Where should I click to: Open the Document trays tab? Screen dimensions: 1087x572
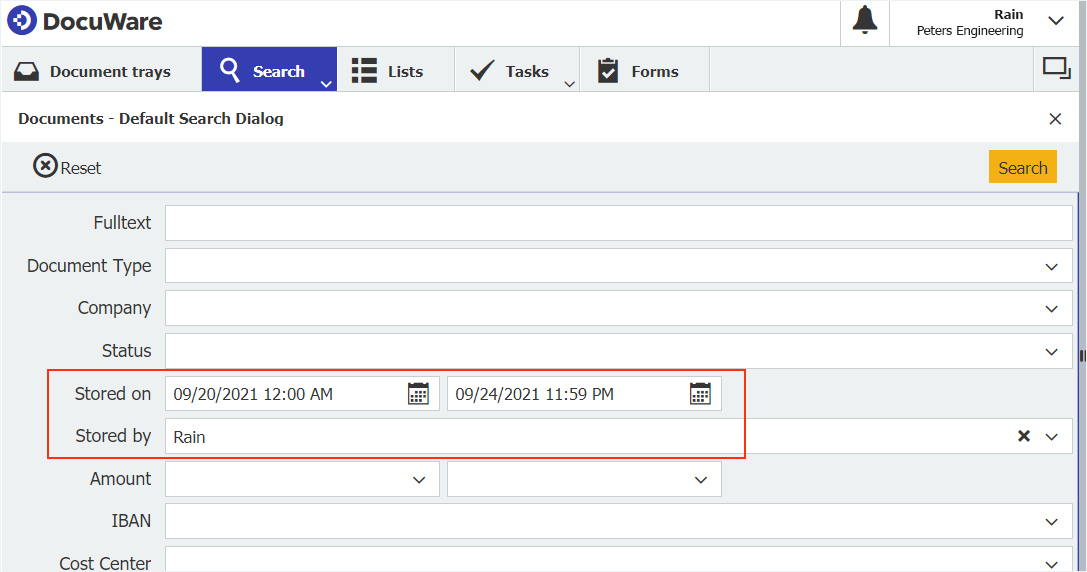[93, 71]
